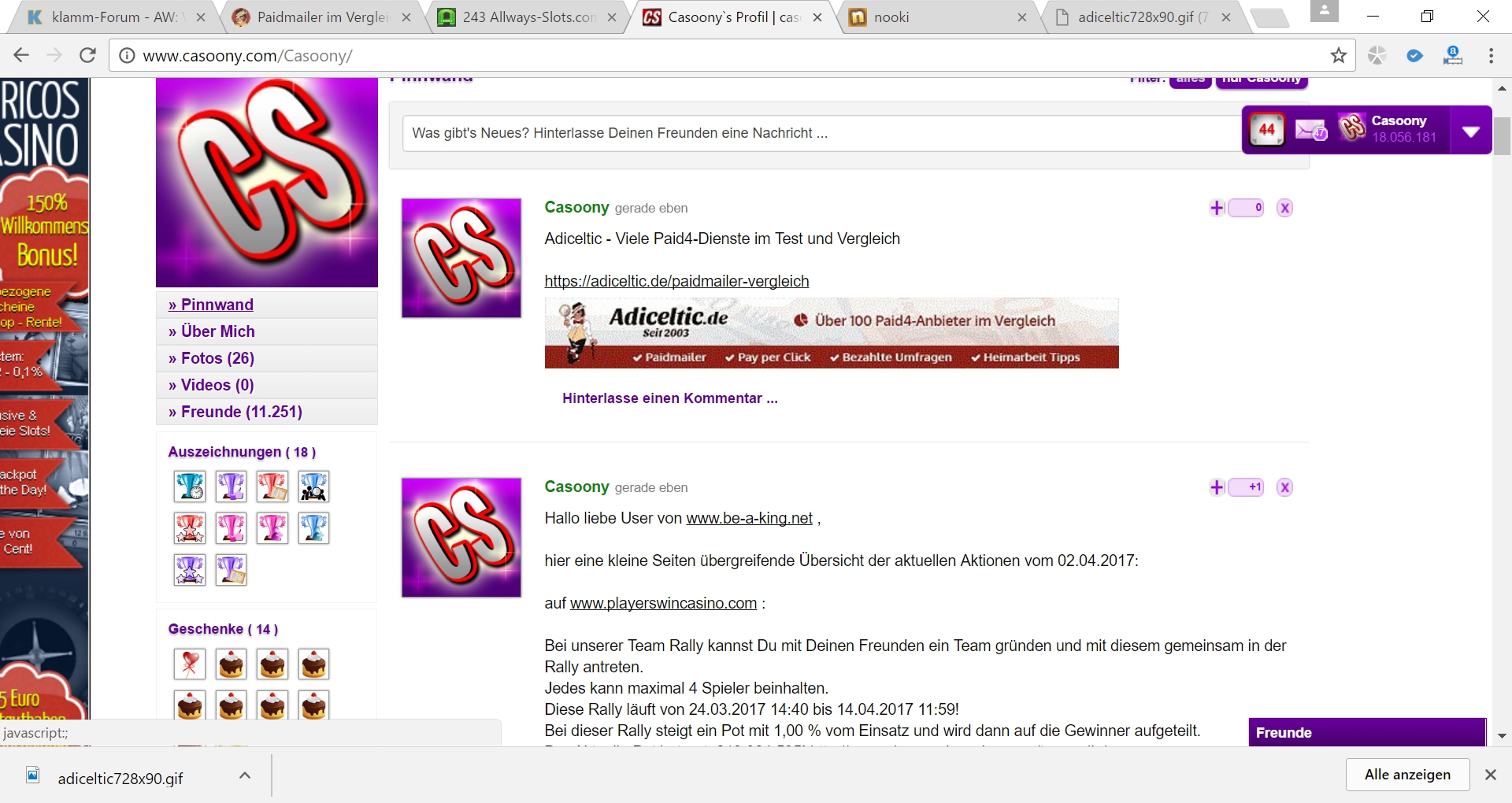Switch to the Paidmailer im Vergleich tab
This screenshot has height=803, width=1512.
[x=323, y=17]
